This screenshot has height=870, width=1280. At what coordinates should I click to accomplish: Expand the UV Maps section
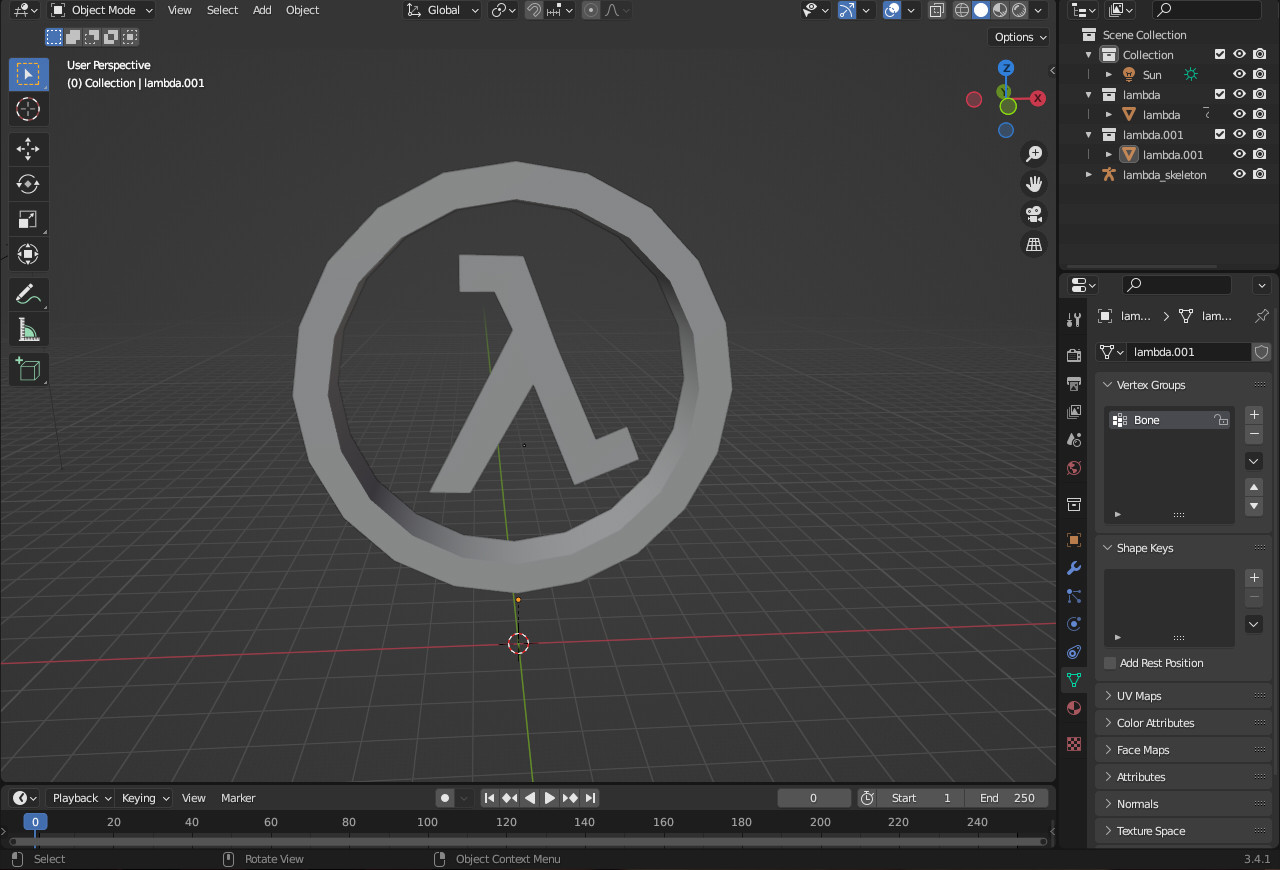coord(1140,695)
